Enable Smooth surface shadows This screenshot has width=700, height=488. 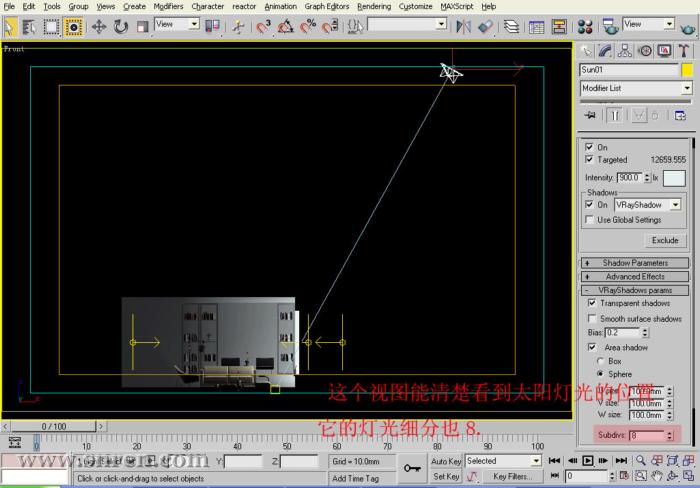click(592, 319)
